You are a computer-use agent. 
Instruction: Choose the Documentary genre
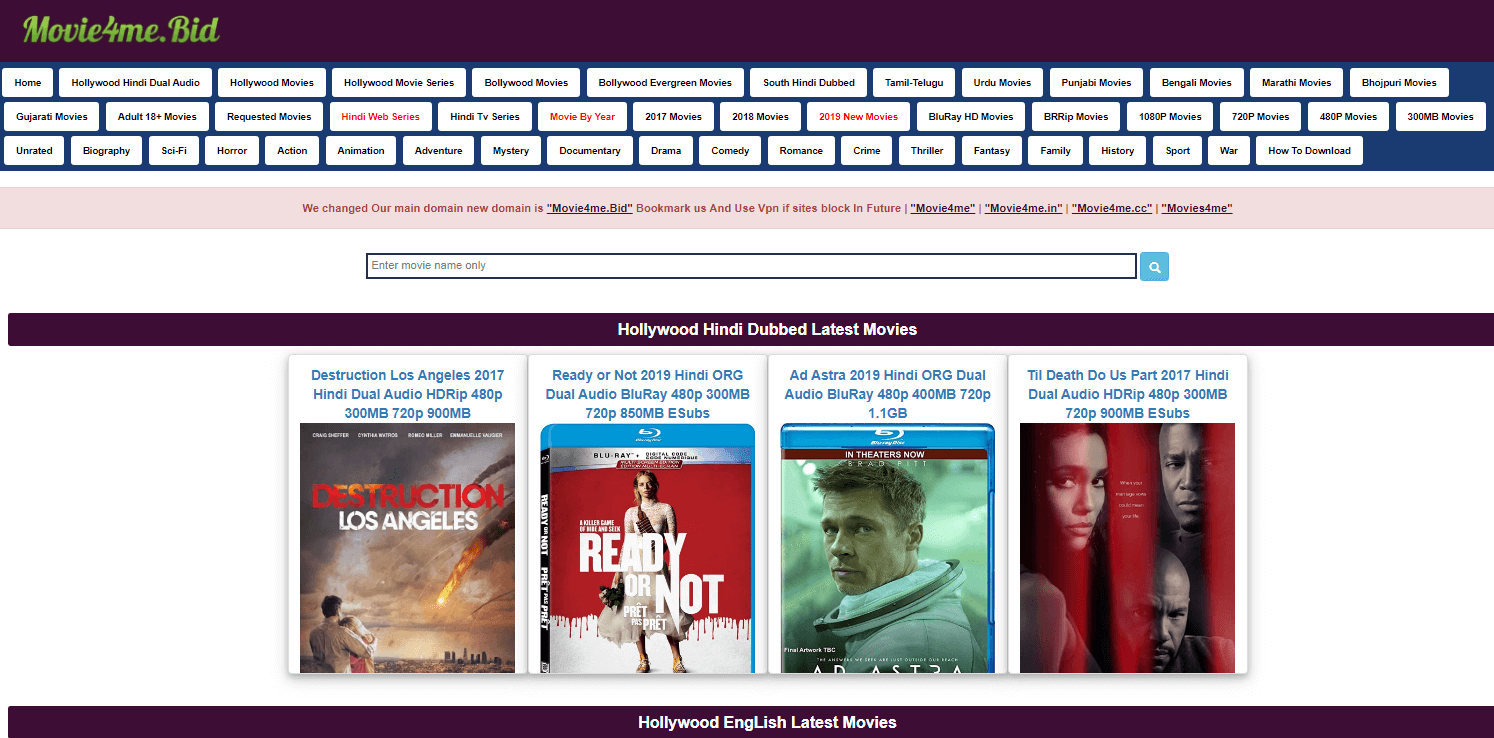[590, 151]
